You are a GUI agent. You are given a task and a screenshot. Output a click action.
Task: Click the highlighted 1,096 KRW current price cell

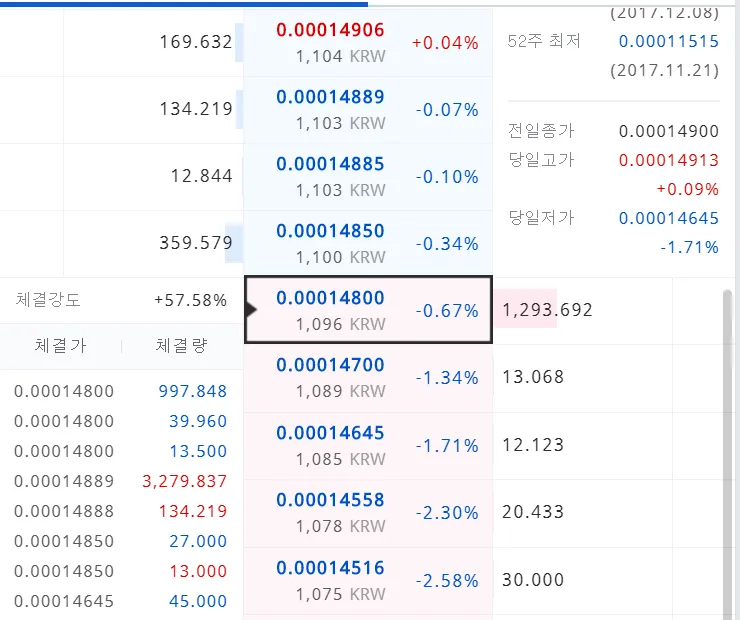tap(367, 311)
